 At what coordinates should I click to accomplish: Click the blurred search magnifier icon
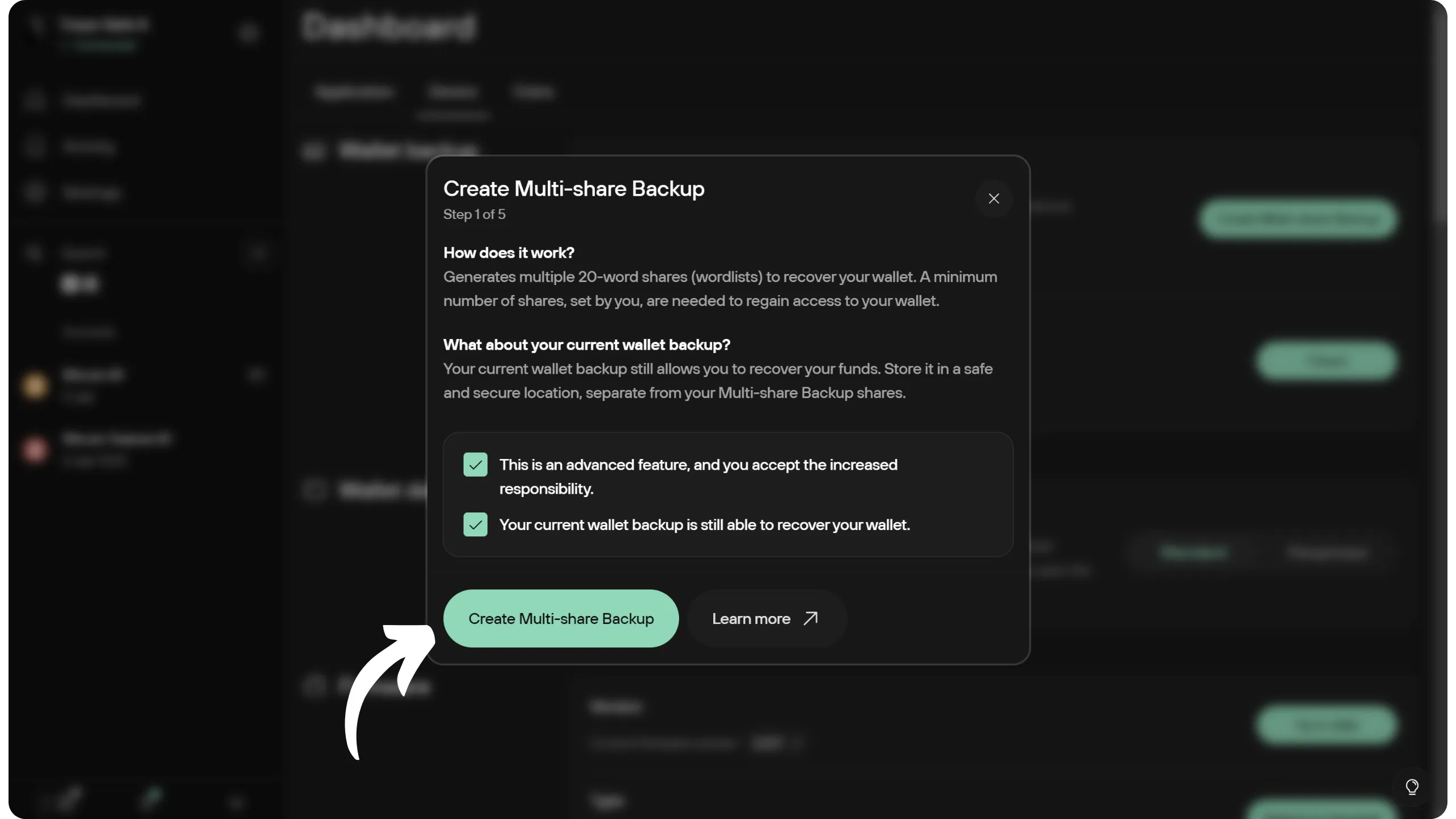pyautogui.click(x=34, y=252)
